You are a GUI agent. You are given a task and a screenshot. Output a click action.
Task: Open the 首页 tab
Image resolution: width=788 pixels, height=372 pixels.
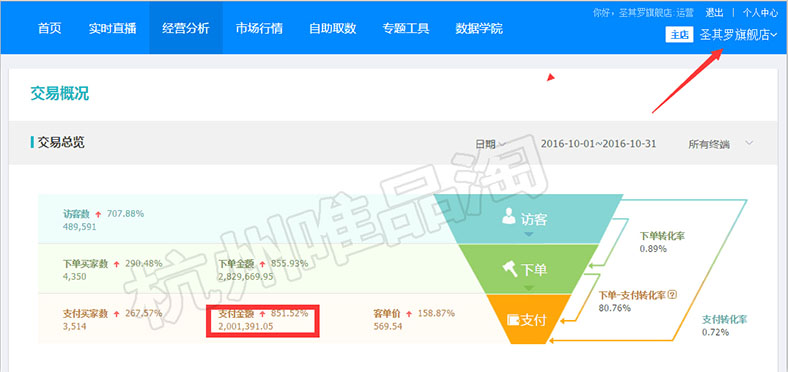click(x=50, y=28)
